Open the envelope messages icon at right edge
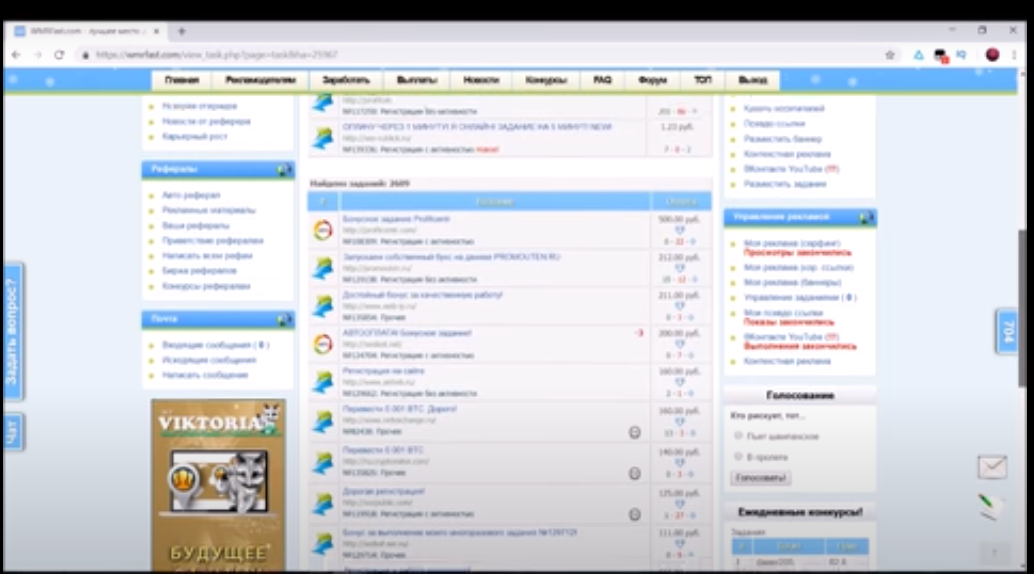 pyautogui.click(x=992, y=467)
